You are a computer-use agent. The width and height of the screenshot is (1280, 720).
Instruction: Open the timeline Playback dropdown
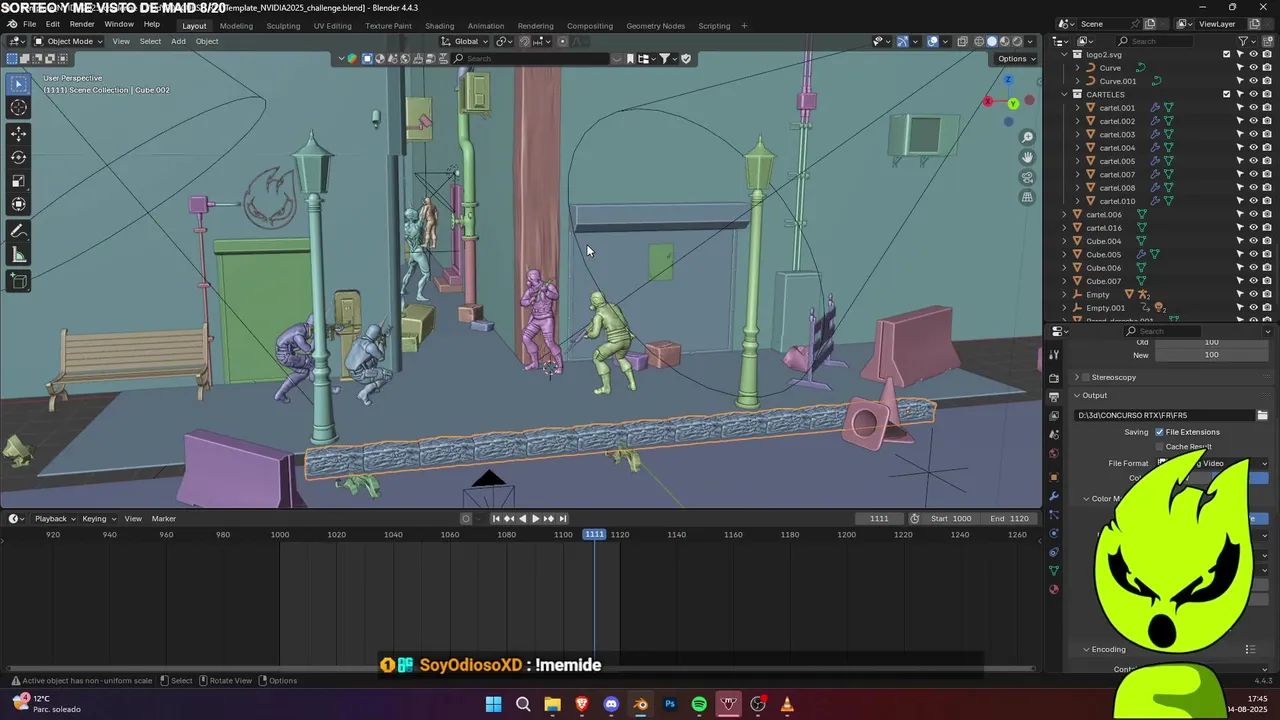(x=55, y=518)
